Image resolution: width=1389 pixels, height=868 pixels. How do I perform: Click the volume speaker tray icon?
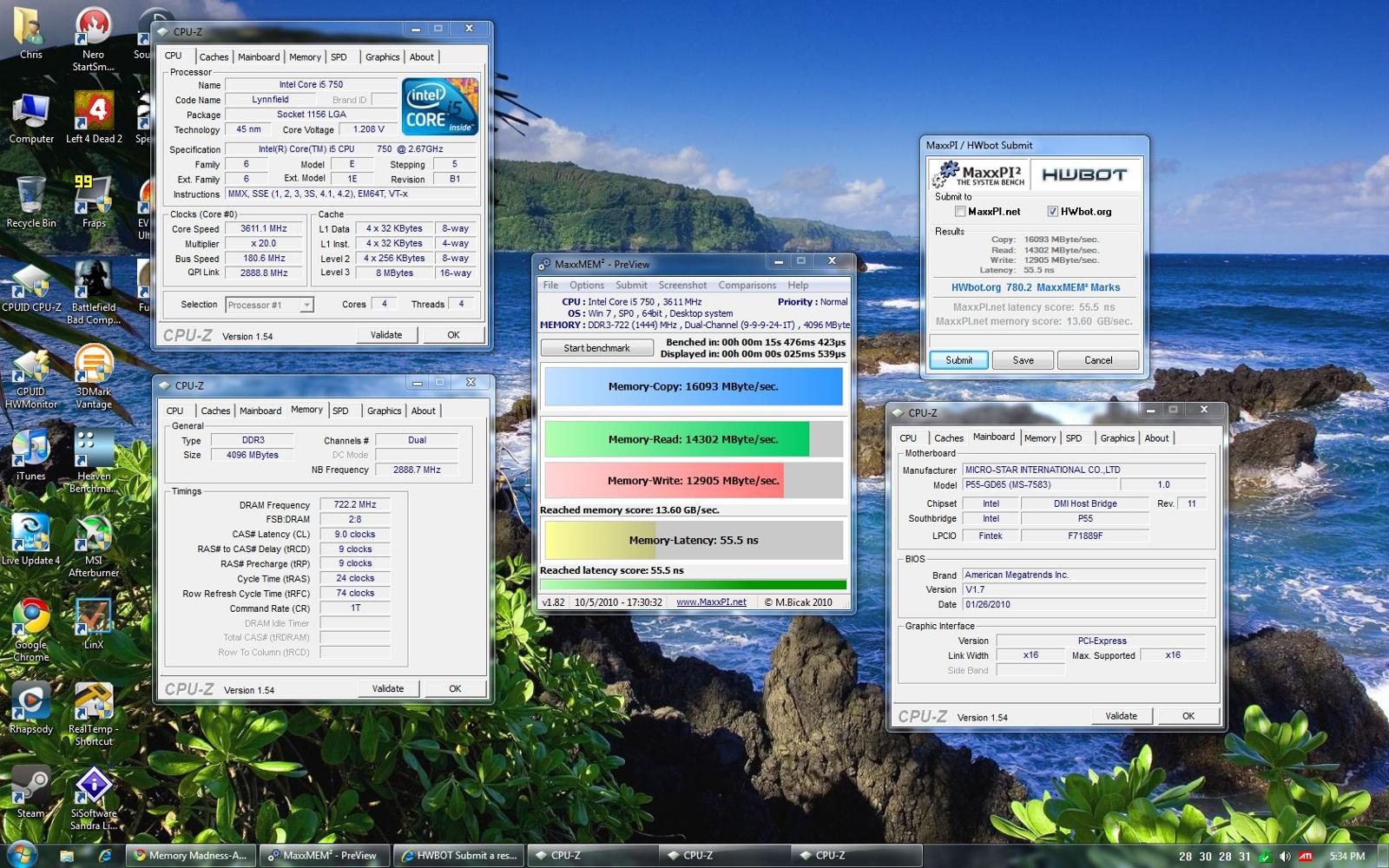click(1285, 856)
